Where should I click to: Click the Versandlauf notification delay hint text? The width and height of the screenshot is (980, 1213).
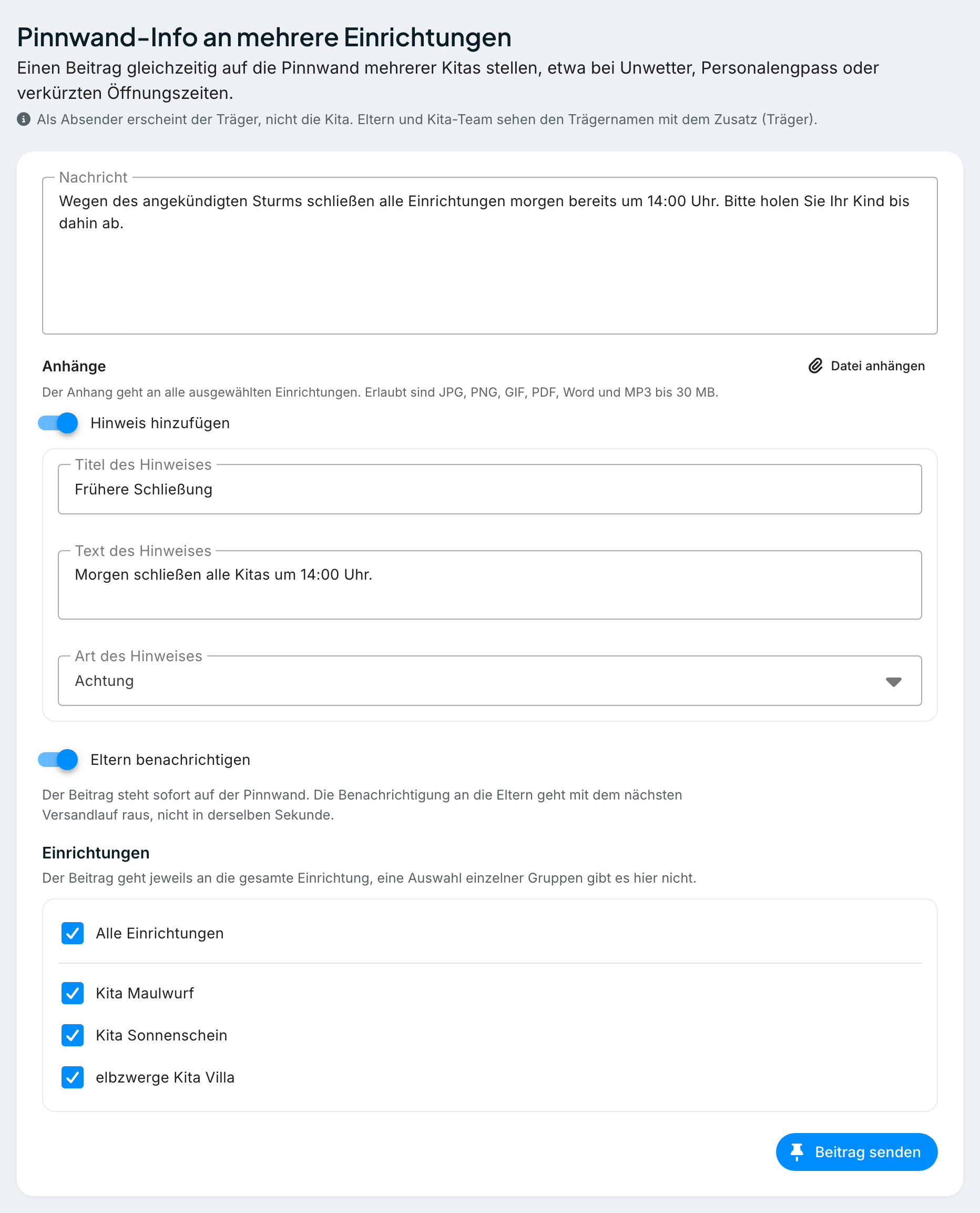362,805
